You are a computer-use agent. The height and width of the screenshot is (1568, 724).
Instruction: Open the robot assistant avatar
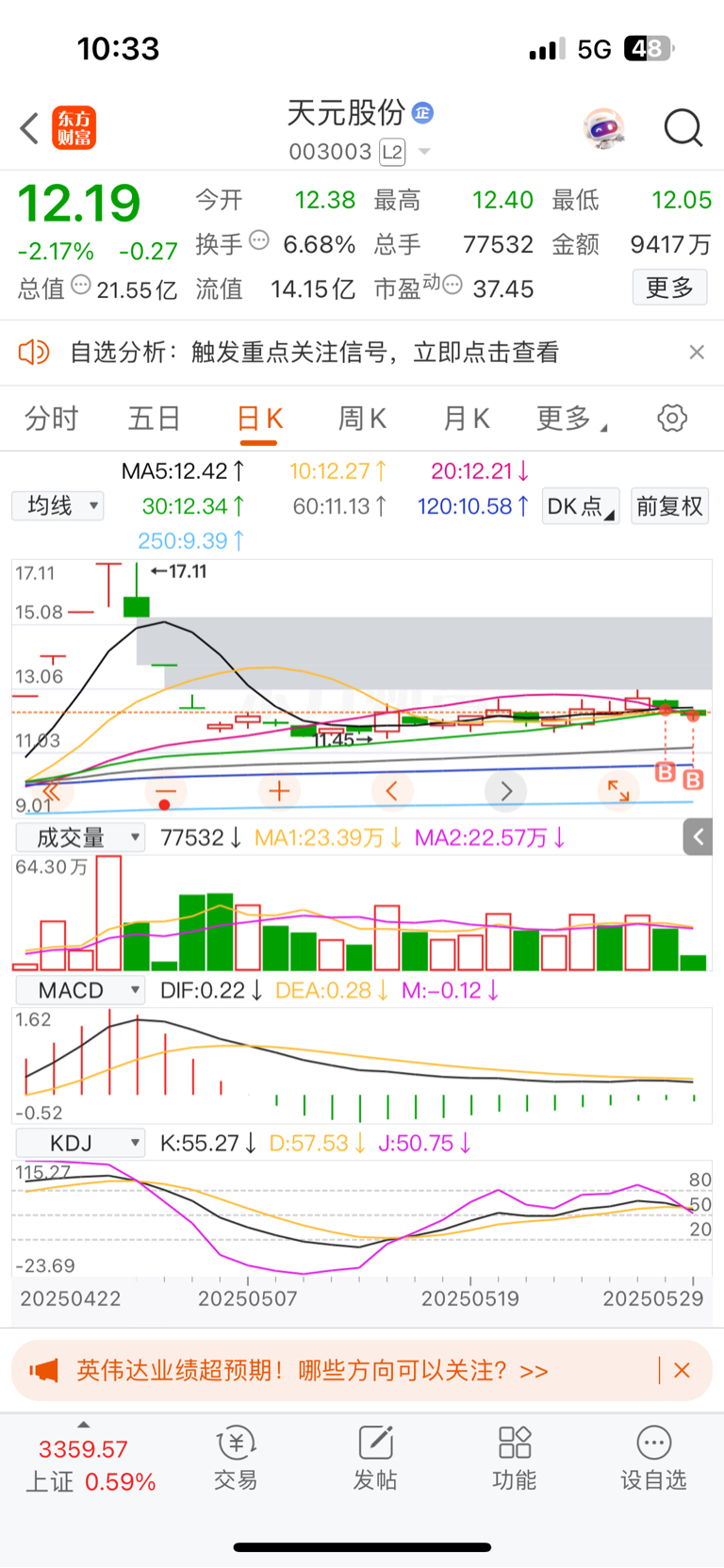tap(603, 128)
